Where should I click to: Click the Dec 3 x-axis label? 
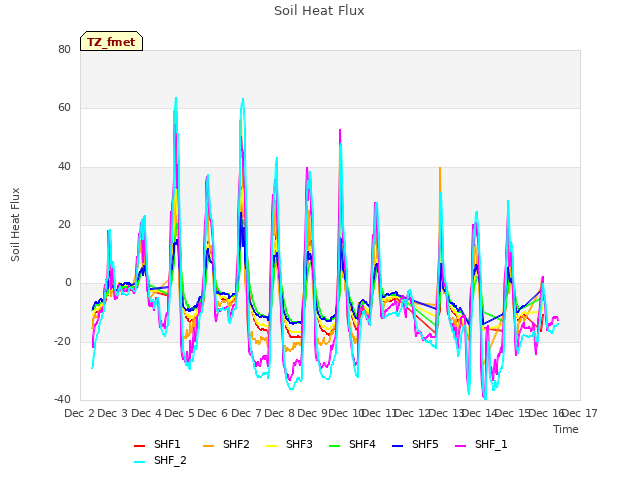(x=113, y=413)
